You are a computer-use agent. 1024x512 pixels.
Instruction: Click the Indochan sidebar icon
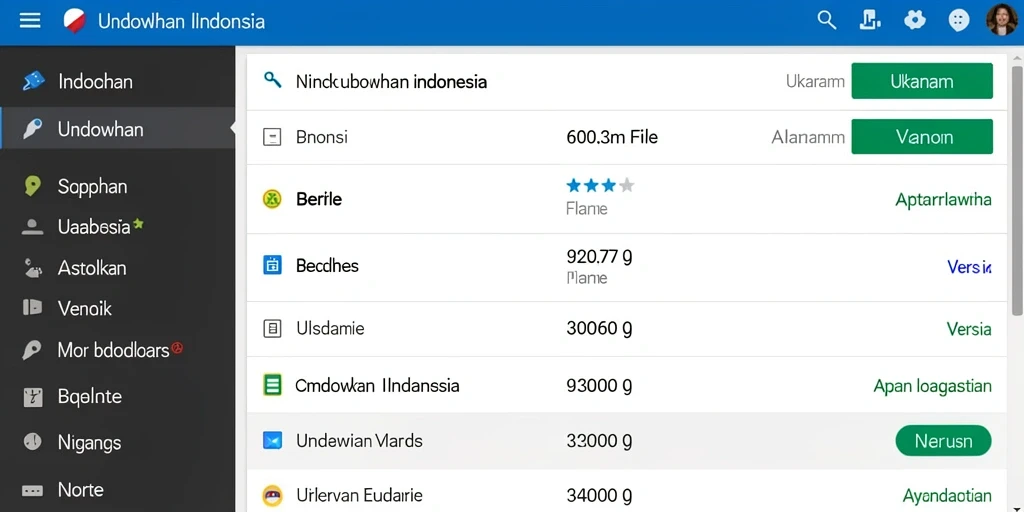[x=33, y=81]
